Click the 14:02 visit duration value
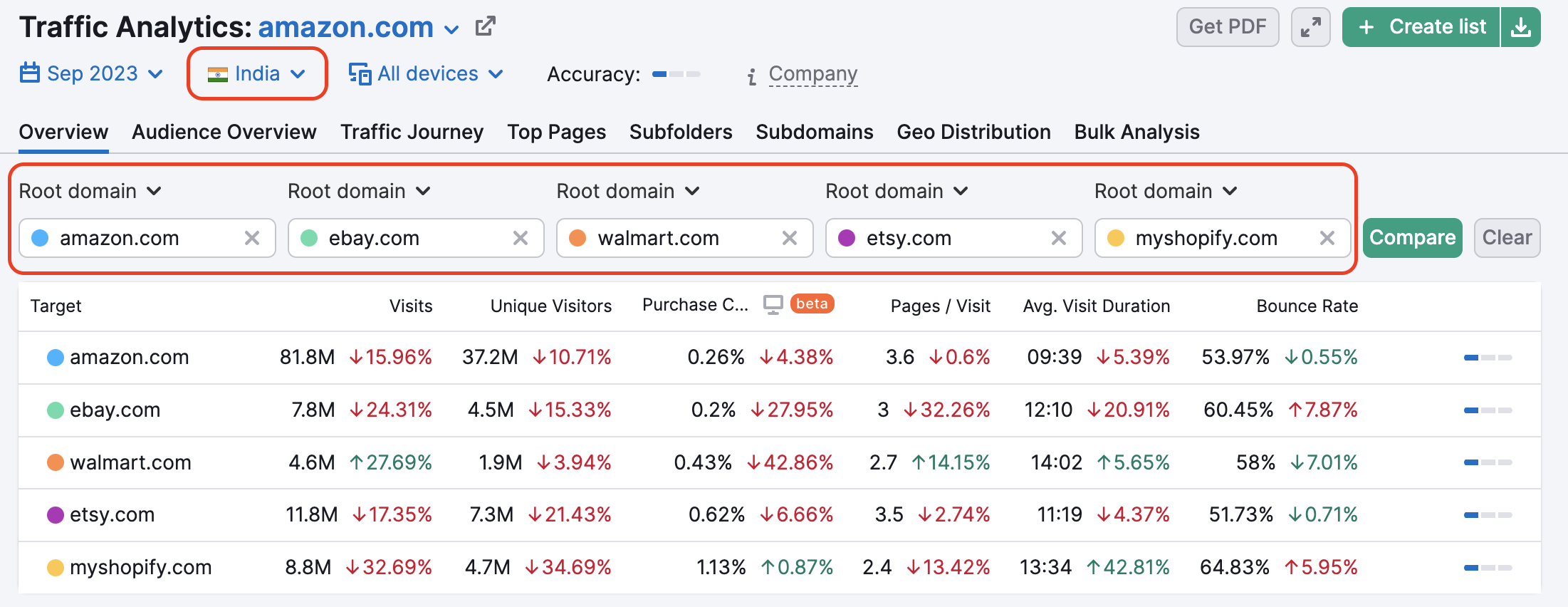1568x607 pixels. coord(1056,462)
